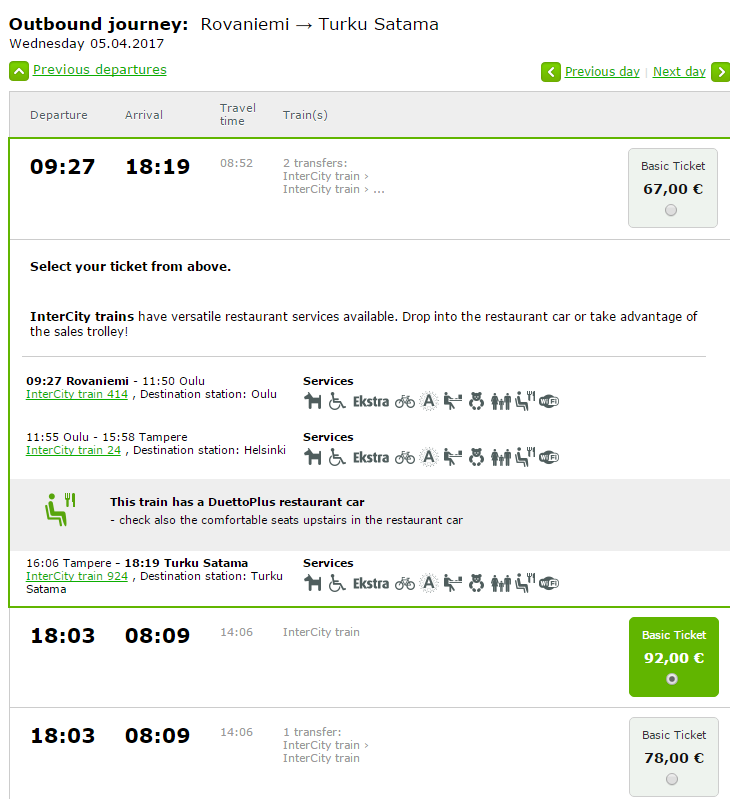730x799 pixels.
Task: Expand previous departures with the green up arrow
Action: (x=19, y=71)
